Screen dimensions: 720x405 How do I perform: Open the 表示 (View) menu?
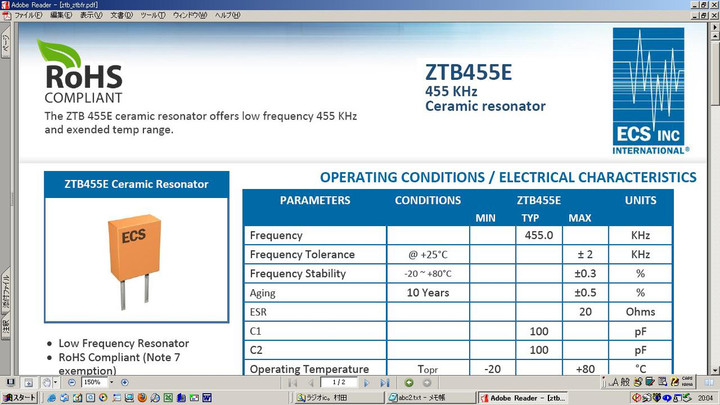91,16
